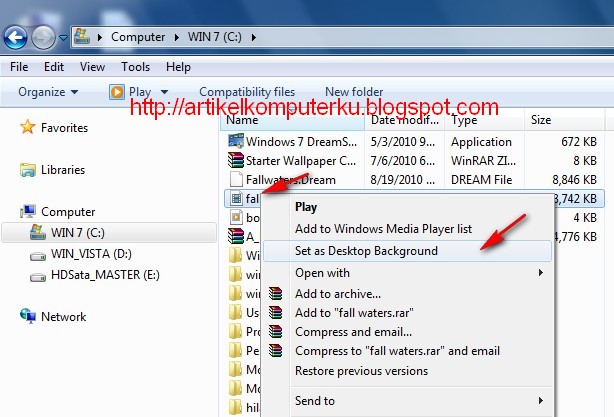Viewport: 614px width, 417px height.
Task: Open the View menu
Action: (x=92, y=67)
